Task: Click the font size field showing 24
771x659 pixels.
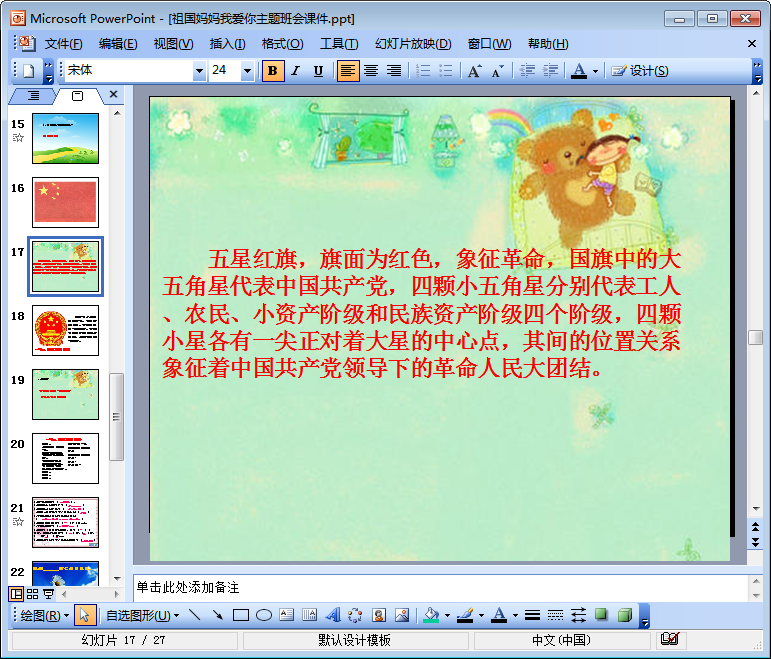Action: tap(225, 71)
